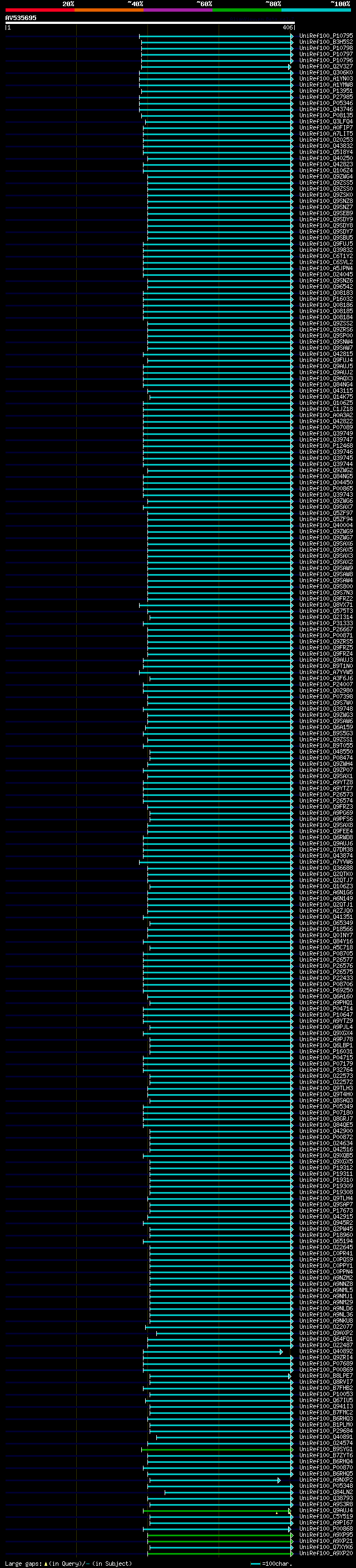
Task: Click the alignment bar for UniRef100_Q2V327
Action: pyautogui.click(x=216, y=67)
